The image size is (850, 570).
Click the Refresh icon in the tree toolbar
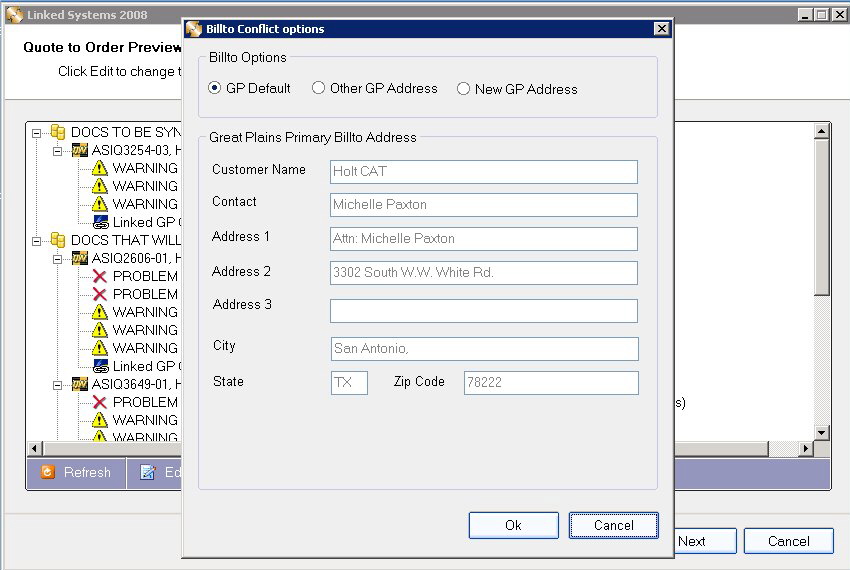click(48, 472)
